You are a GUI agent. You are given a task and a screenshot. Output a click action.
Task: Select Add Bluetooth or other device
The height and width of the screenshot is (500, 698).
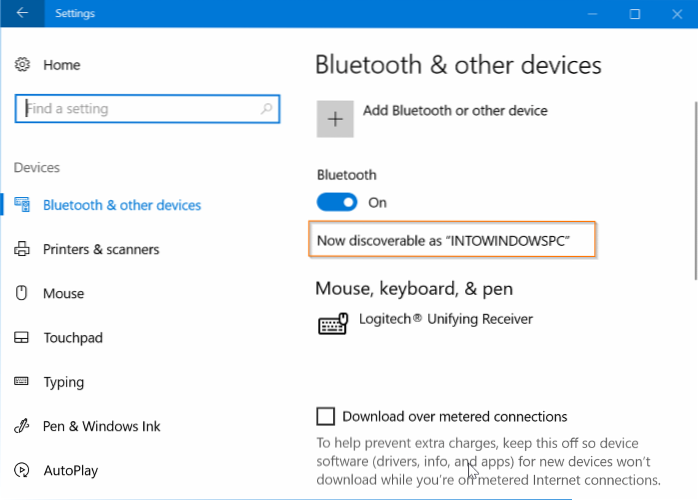coord(455,111)
